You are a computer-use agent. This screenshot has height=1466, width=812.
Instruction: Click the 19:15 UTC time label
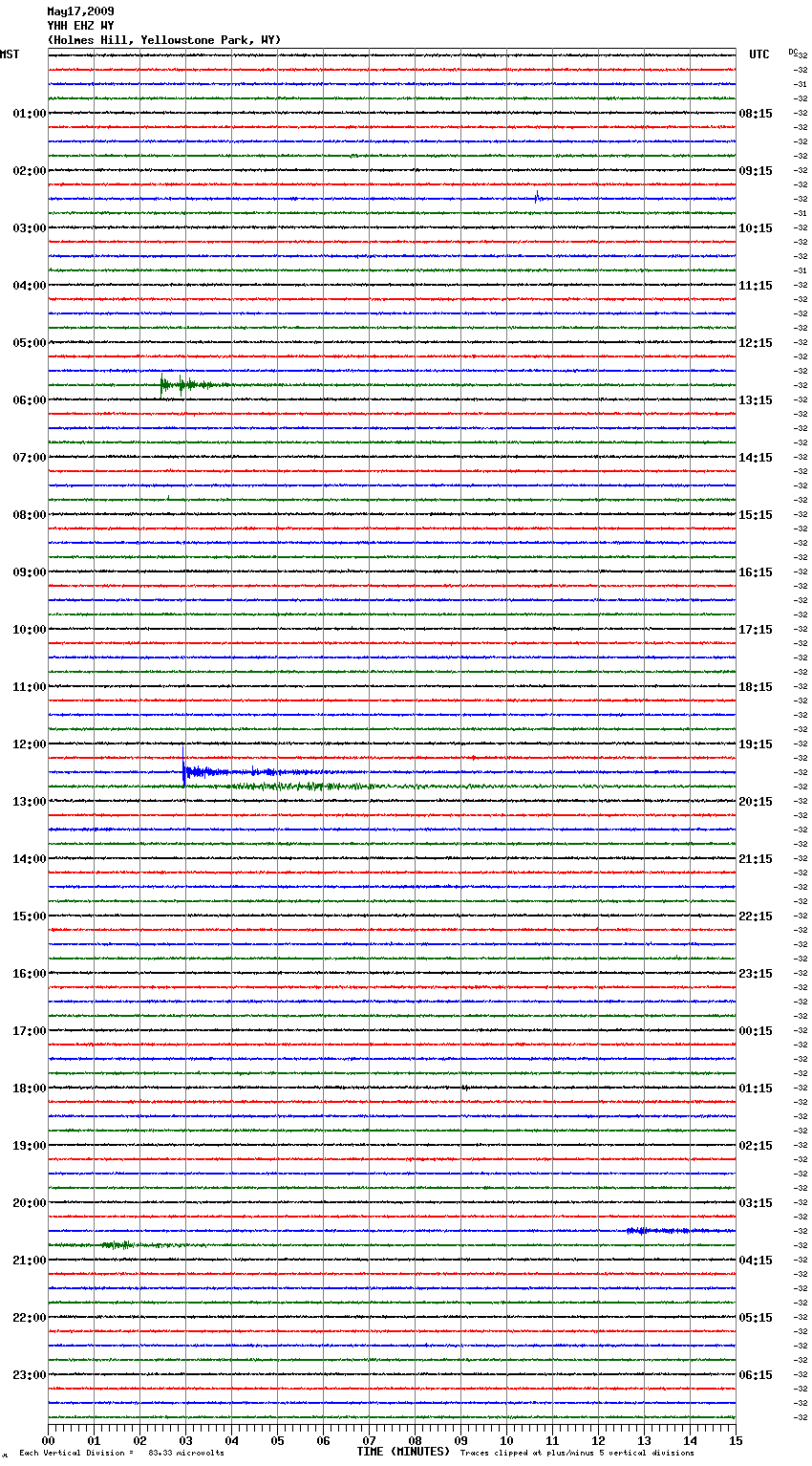[756, 744]
